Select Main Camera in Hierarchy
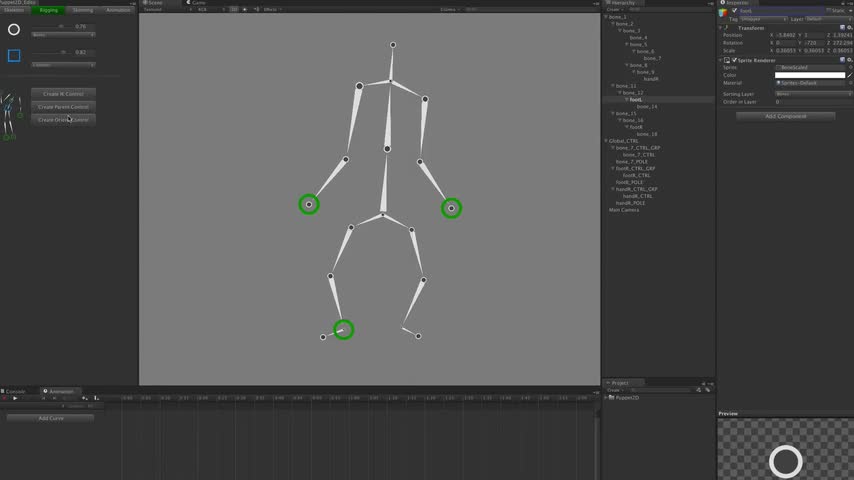The image size is (854, 480). [x=624, y=210]
